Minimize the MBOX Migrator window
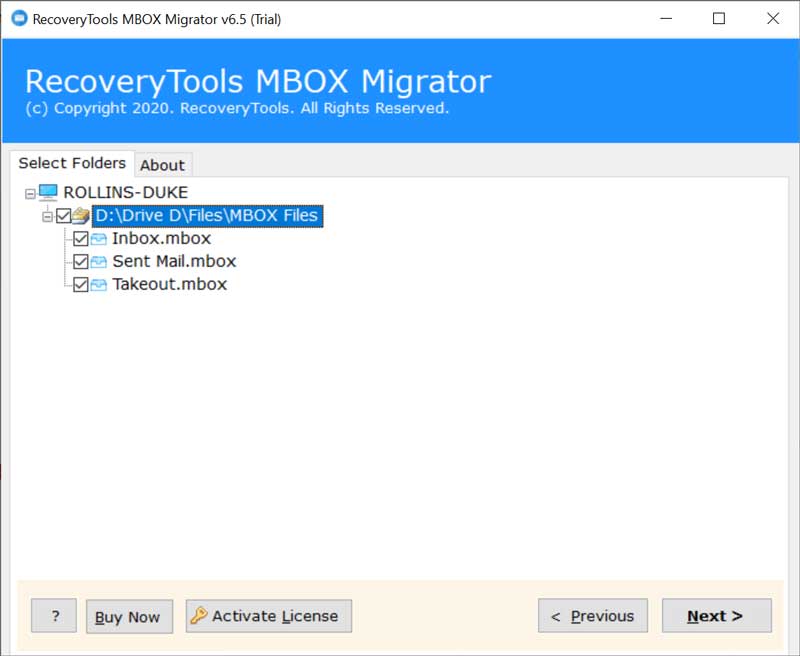800x656 pixels. tap(666, 19)
